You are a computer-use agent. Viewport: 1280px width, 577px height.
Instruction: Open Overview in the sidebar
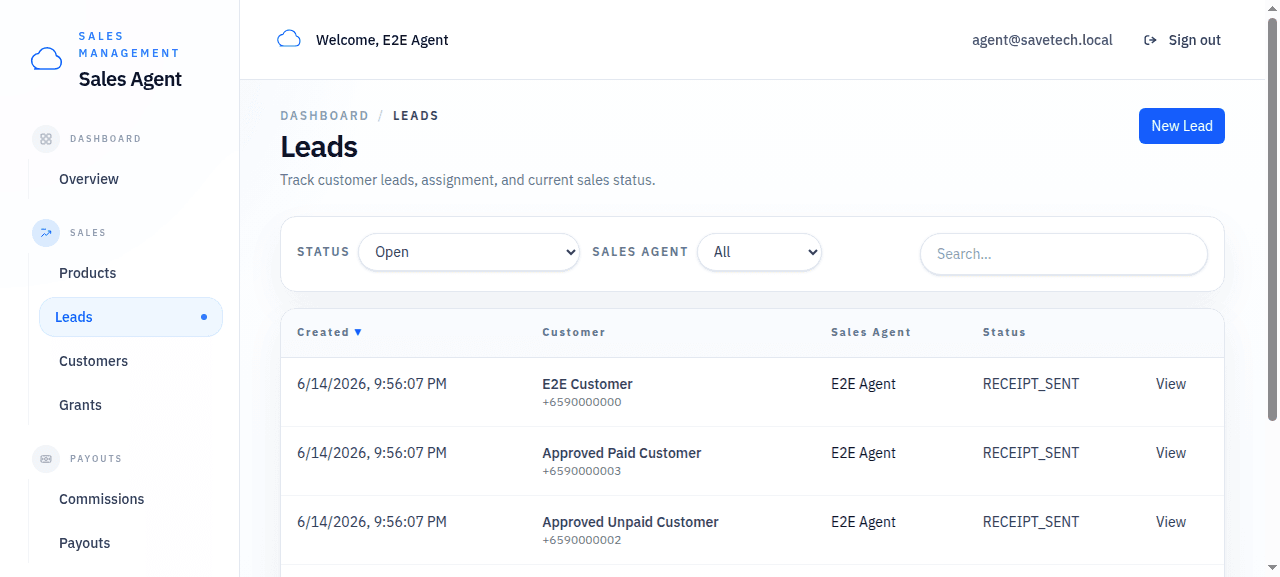pyautogui.click(x=89, y=179)
